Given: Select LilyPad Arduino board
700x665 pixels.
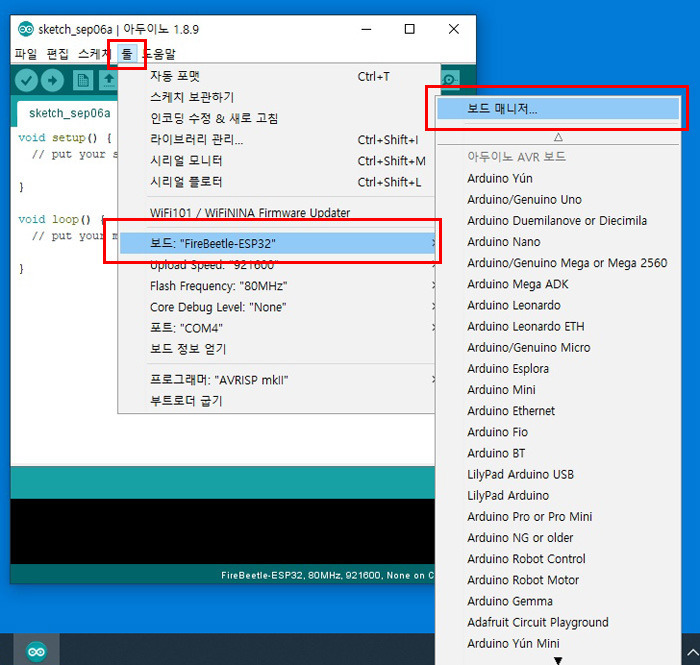Looking at the screenshot, I should (x=558, y=496).
